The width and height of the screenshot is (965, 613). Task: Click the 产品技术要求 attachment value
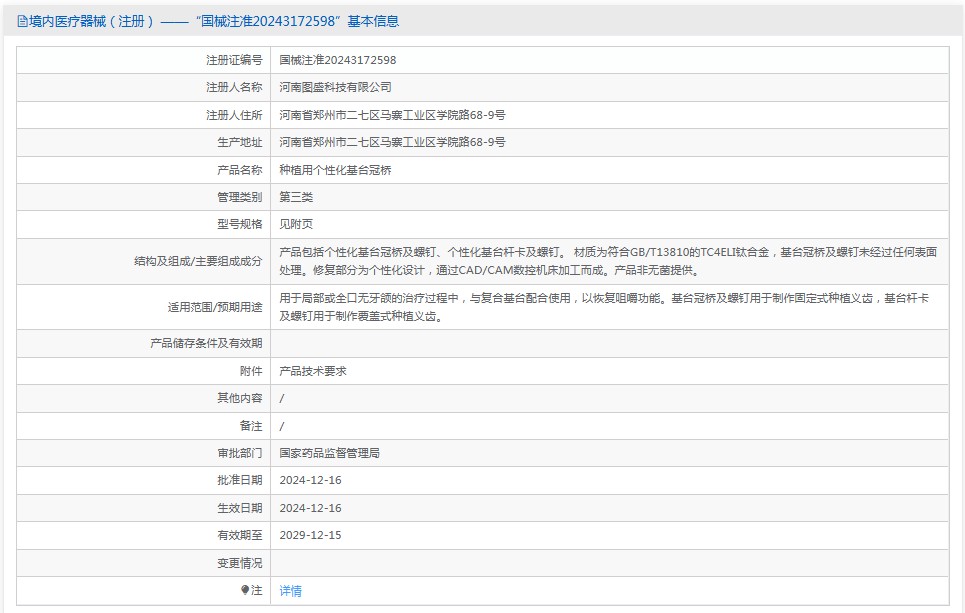(x=313, y=371)
